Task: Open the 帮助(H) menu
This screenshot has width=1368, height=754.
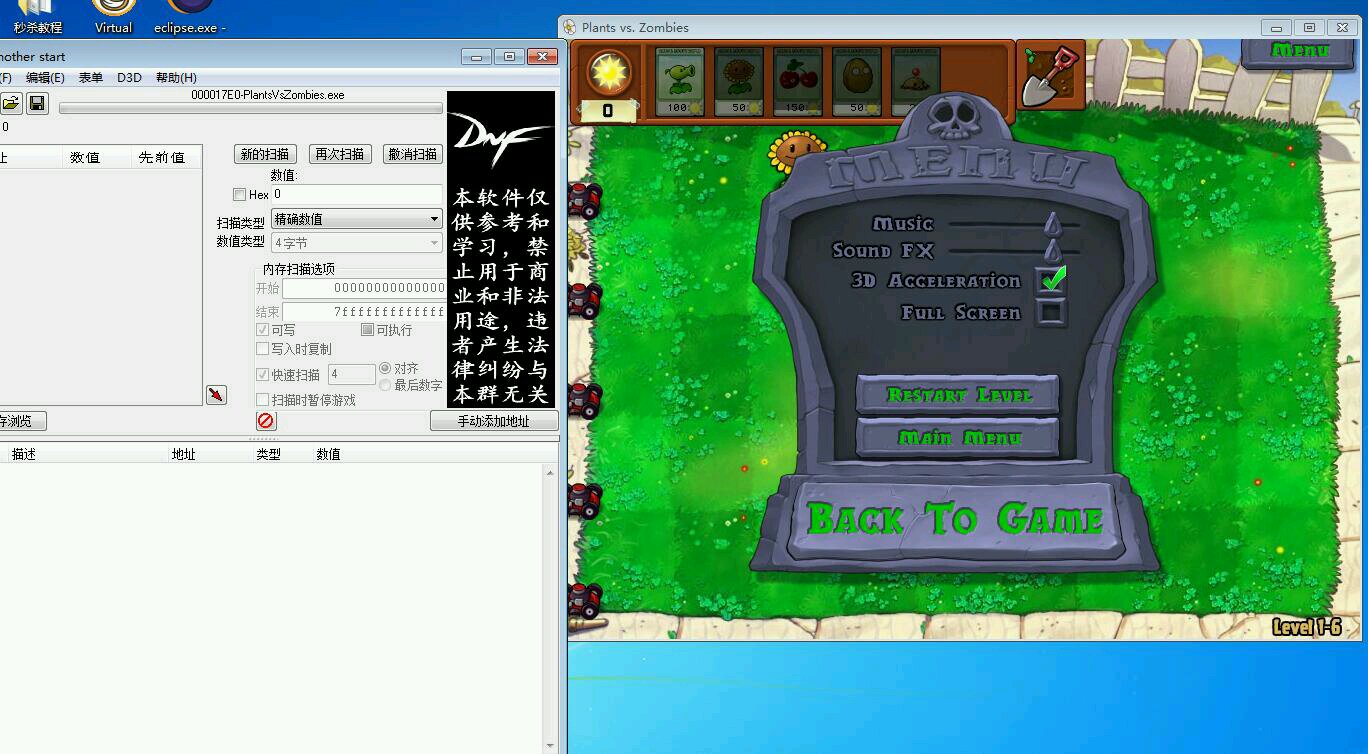Action: pyautogui.click(x=176, y=77)
